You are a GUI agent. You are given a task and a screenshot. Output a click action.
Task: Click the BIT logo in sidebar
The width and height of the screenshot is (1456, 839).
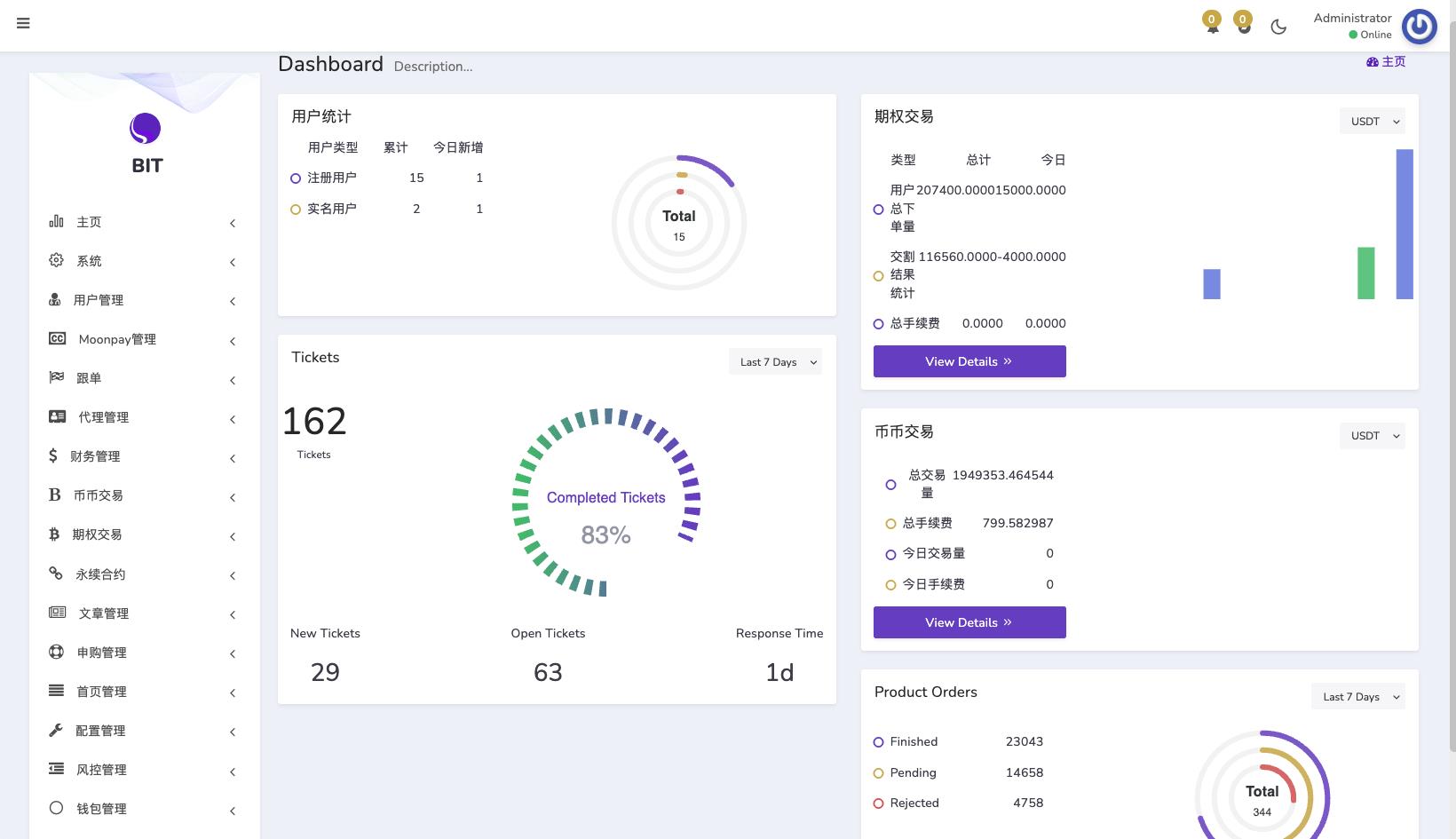click(146, 130)
